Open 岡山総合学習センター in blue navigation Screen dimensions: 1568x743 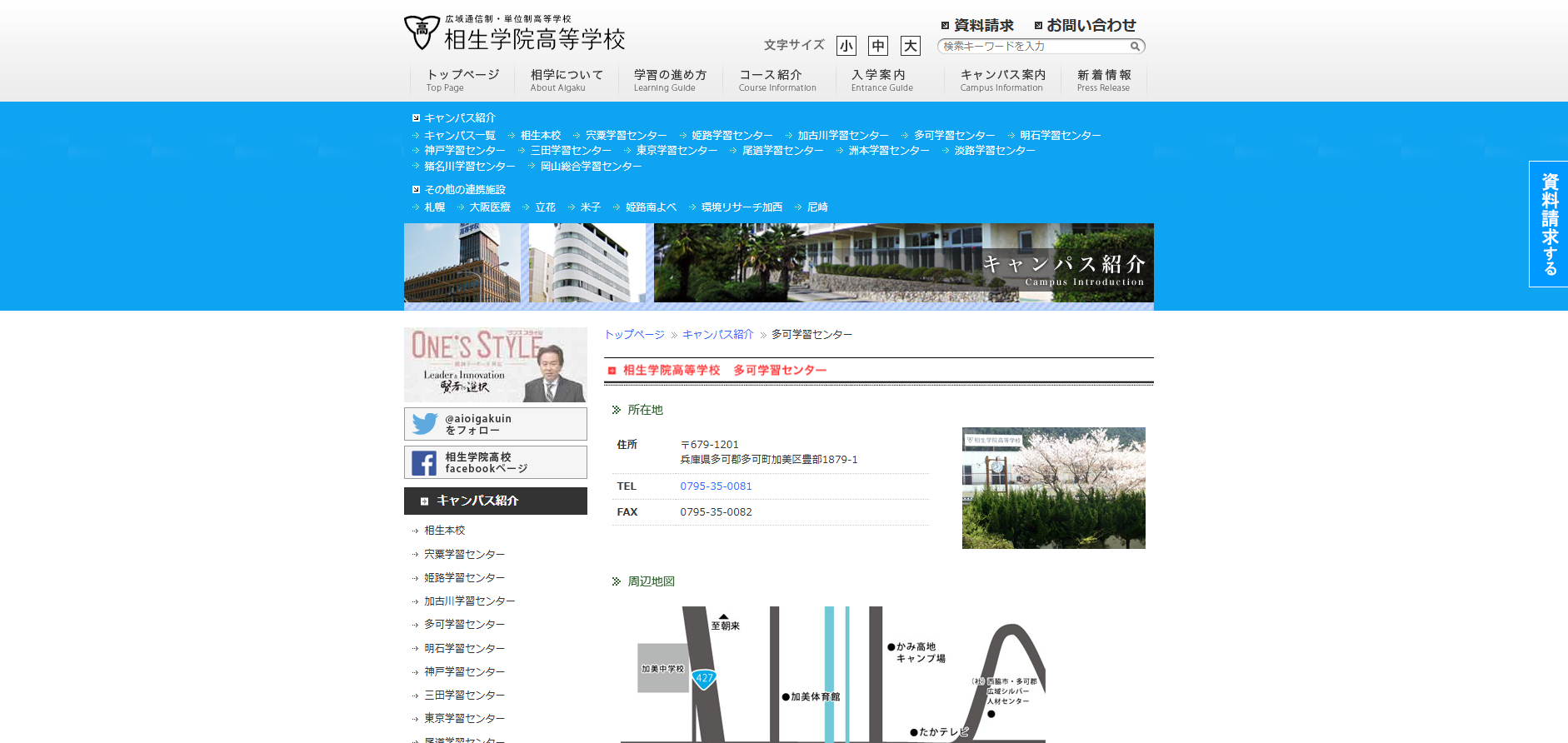(591, 167)
